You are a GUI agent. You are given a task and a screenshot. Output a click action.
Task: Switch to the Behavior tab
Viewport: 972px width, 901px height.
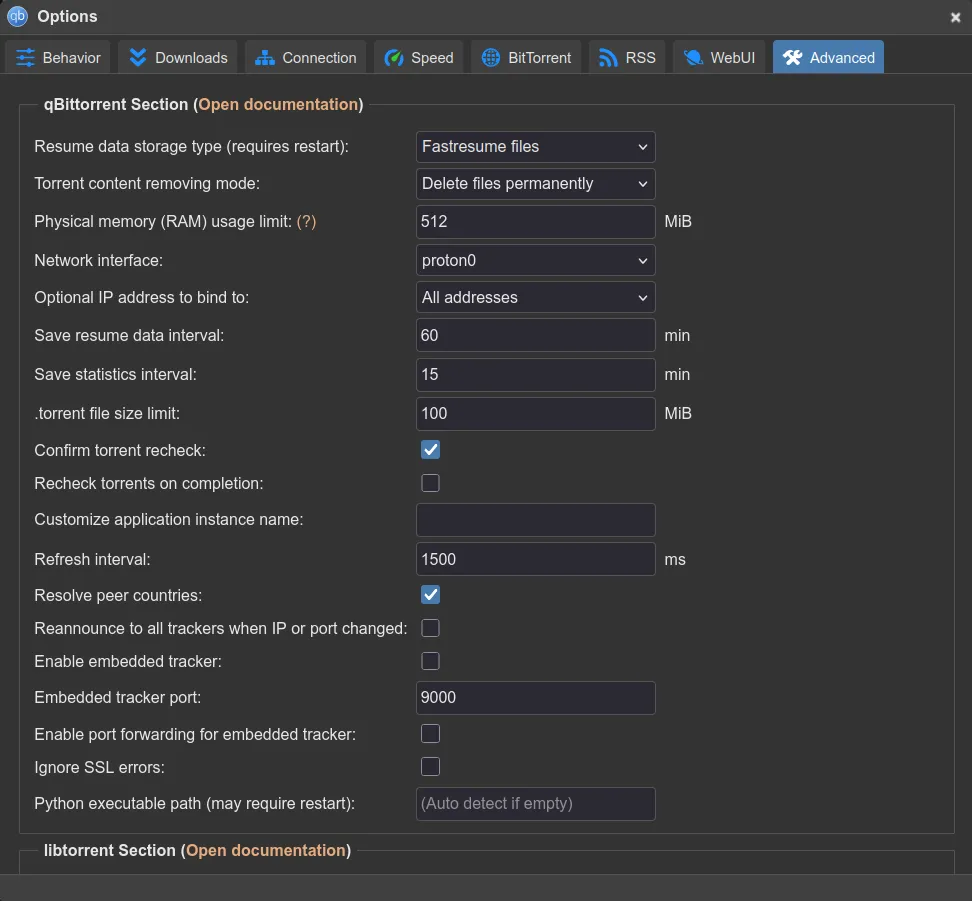point(58,58)
